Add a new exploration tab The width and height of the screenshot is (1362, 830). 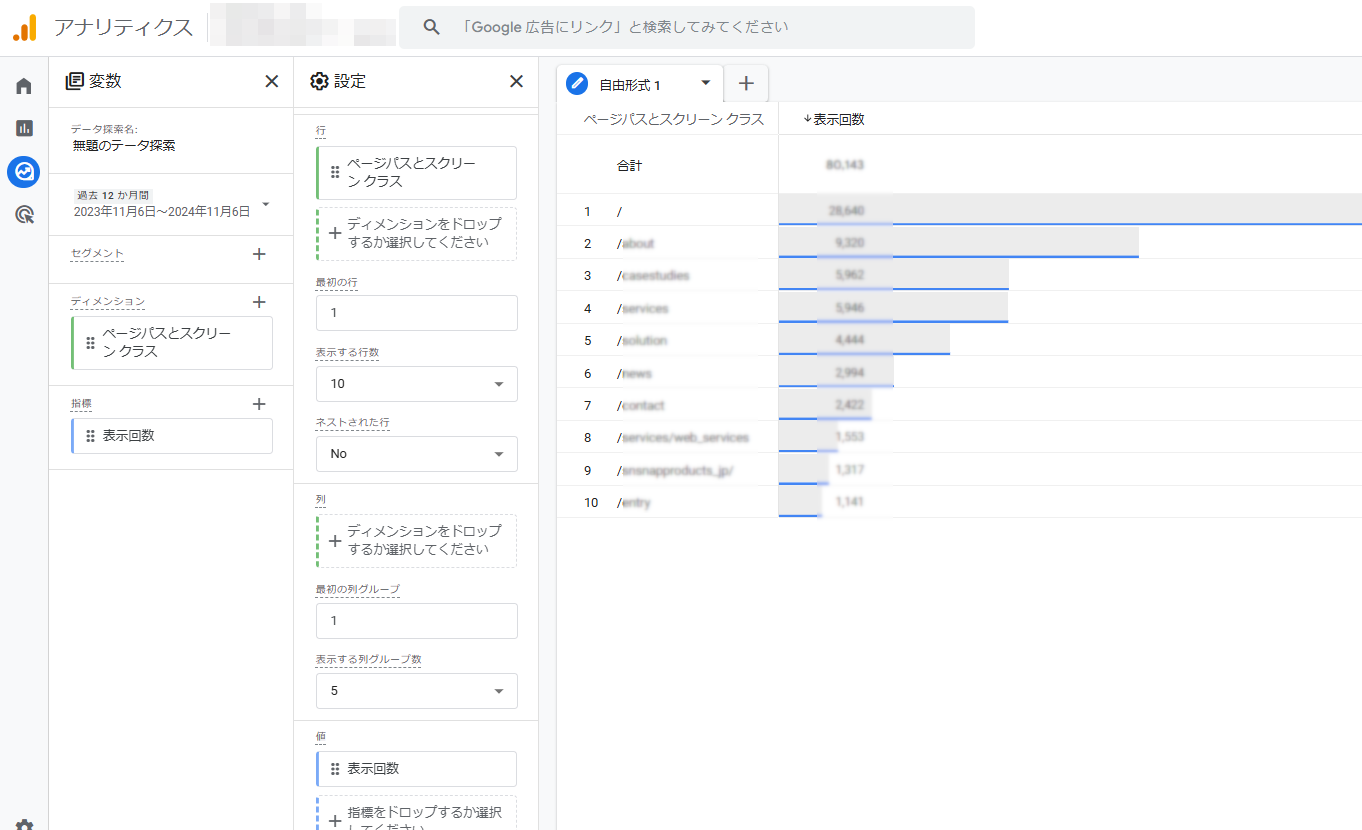coord(746,84)
